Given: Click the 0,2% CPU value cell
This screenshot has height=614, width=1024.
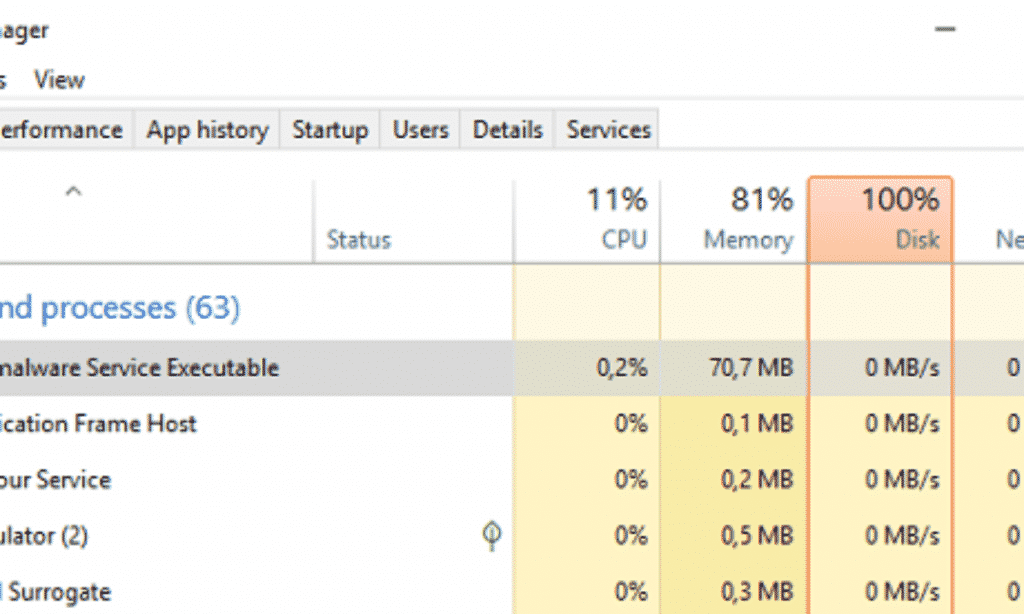Looking at the screenshot, I should tap(587, 368).
